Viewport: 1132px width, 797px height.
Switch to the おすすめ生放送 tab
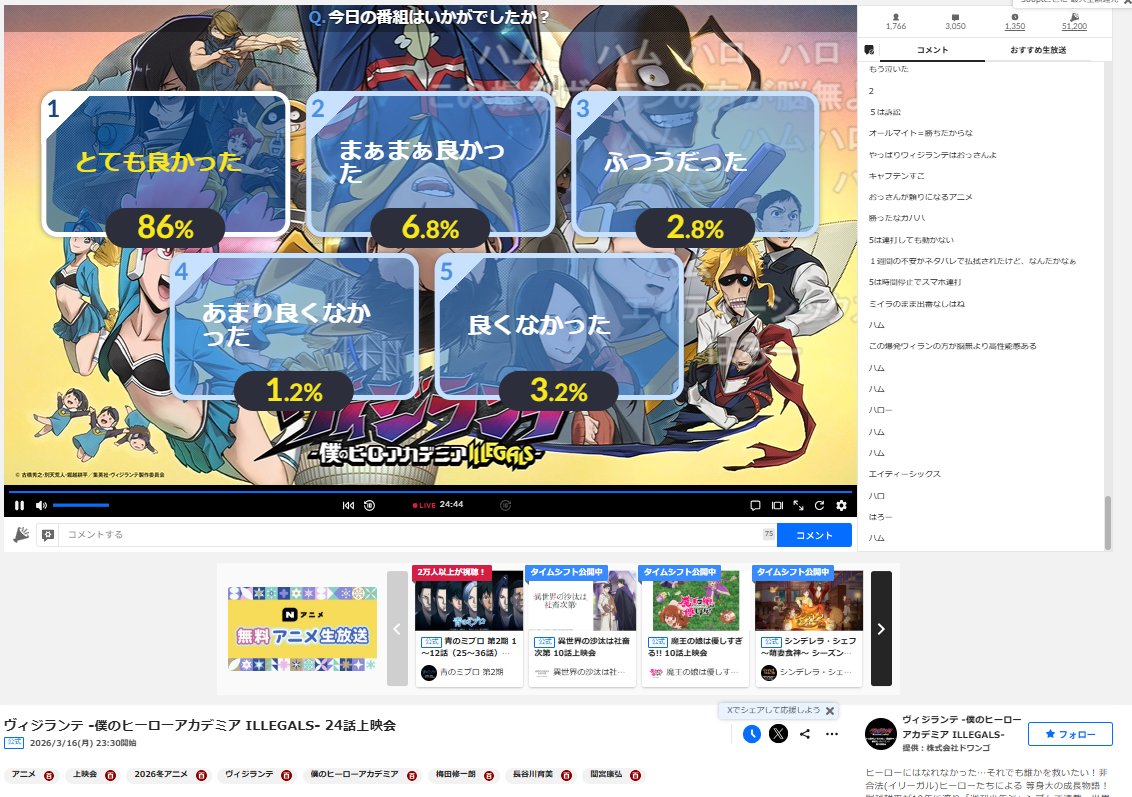point(1041,47)
